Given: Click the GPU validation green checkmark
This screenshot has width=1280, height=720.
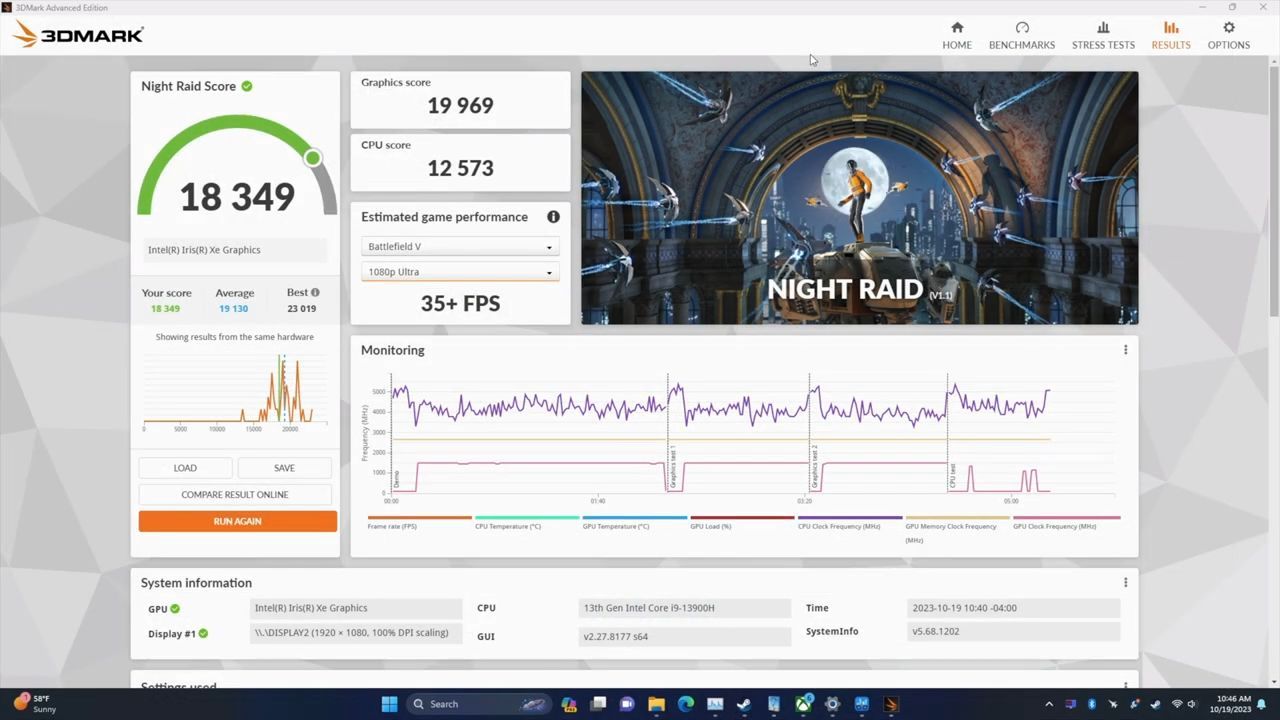Looking at the screenshot, I should click(x=175, y=608).
